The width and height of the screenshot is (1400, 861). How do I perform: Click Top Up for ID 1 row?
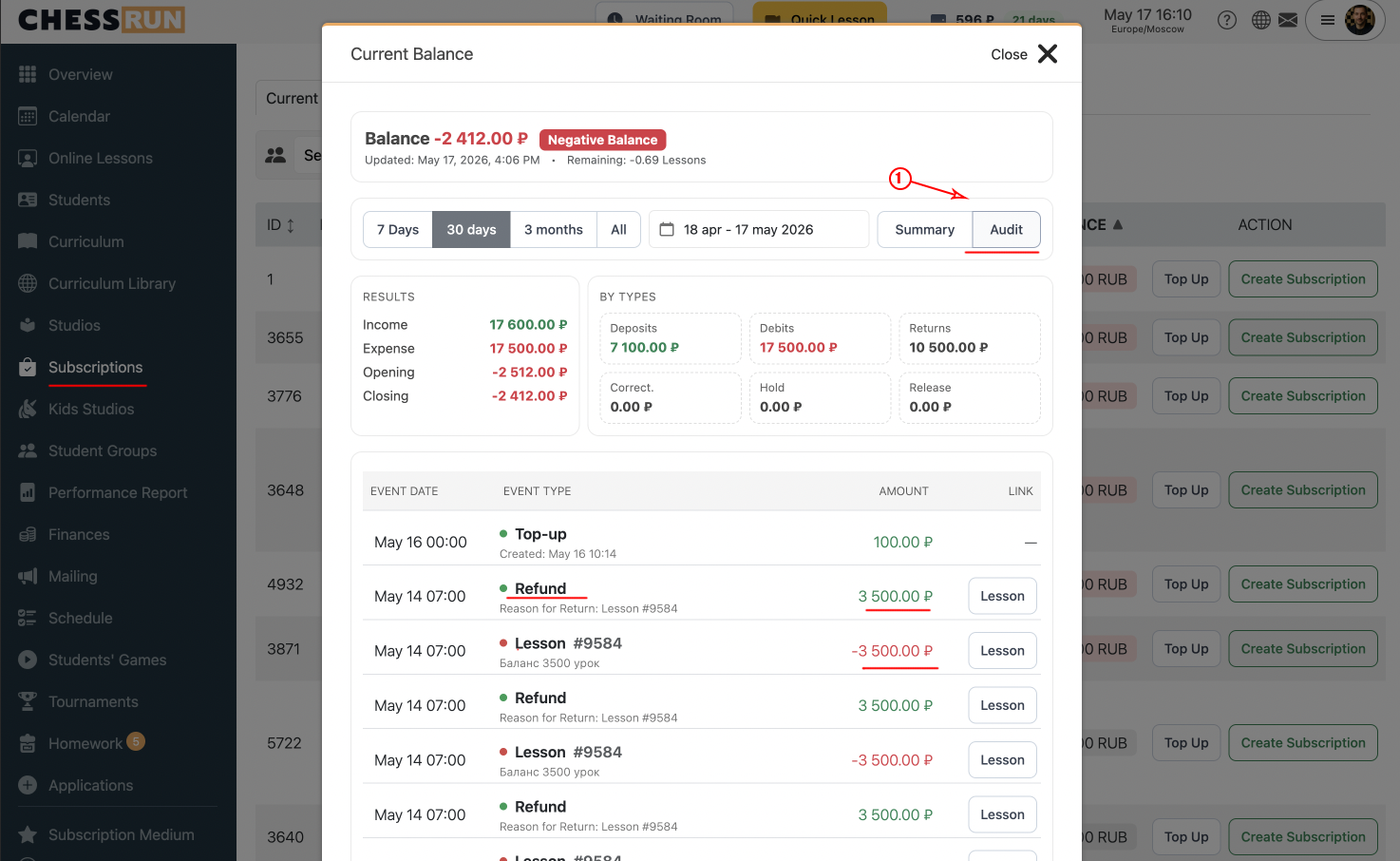point(1186,279)
